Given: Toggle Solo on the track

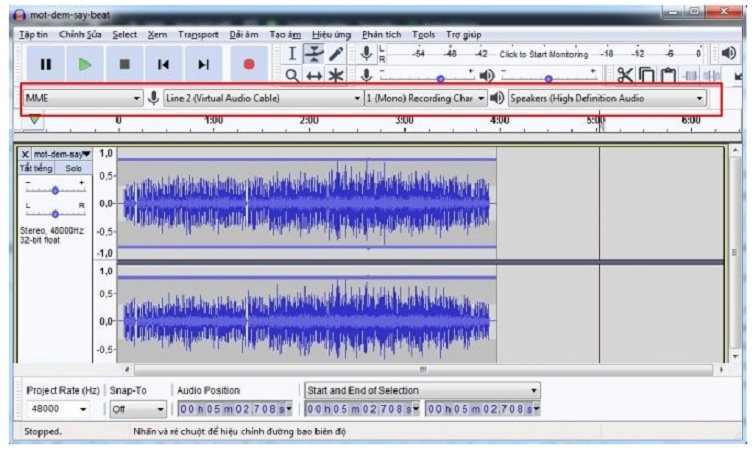Looking at the screenshot, I should [x=74, y=168].
